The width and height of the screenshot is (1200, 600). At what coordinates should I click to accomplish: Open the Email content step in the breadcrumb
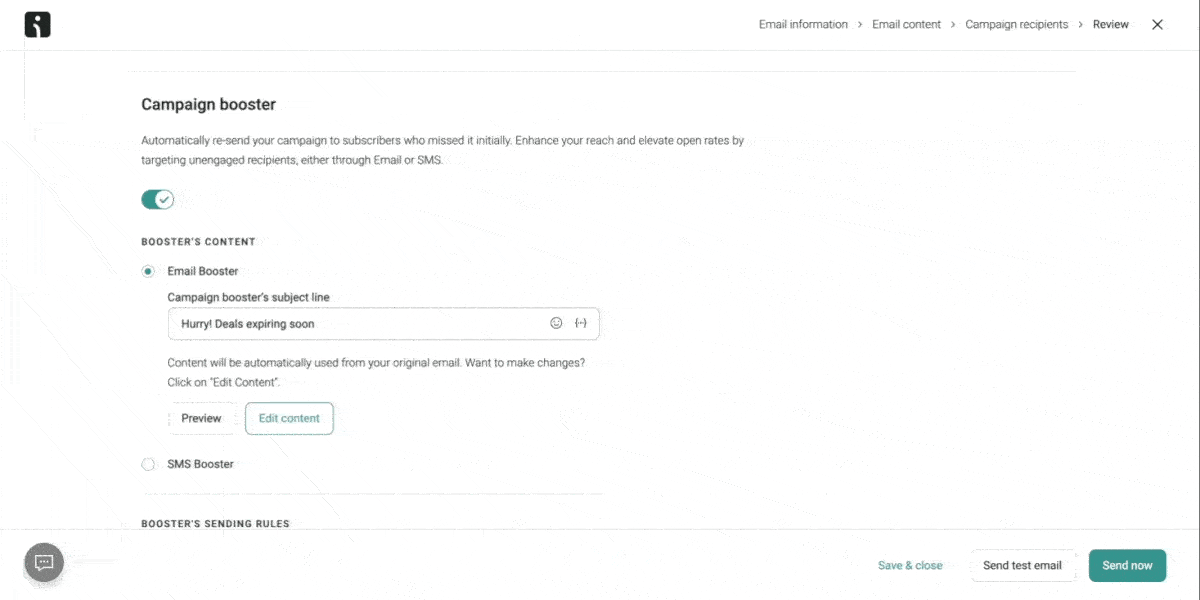[906, 25]
